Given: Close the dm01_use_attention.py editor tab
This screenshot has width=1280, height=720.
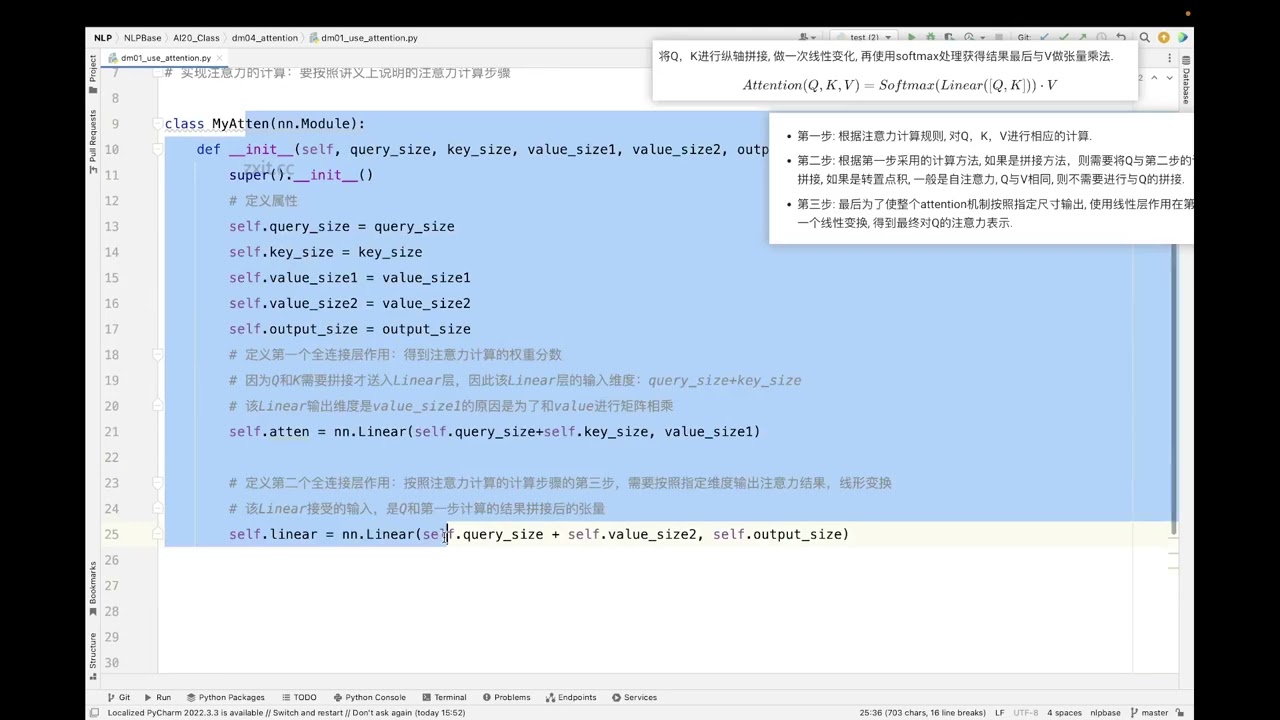Looking at the screenshot, I should (x=219, y=58).
